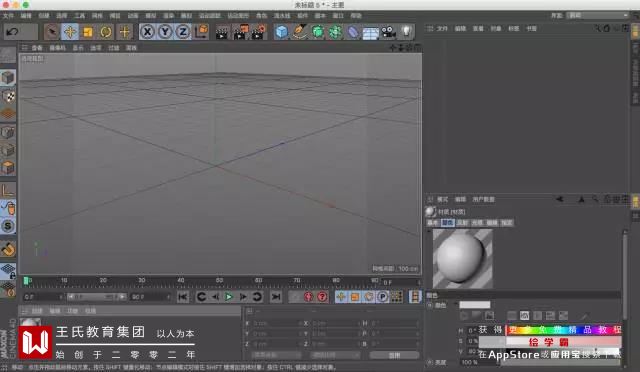The width and height of the screenshot is (640, 372).
Task: Open the green Subdivision generator icon
Action: coord(318,32)
